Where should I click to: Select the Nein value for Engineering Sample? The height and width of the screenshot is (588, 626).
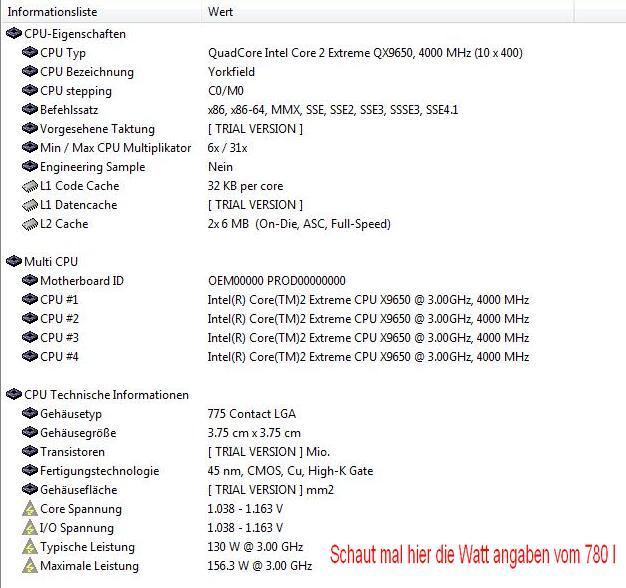click(220, 167)
